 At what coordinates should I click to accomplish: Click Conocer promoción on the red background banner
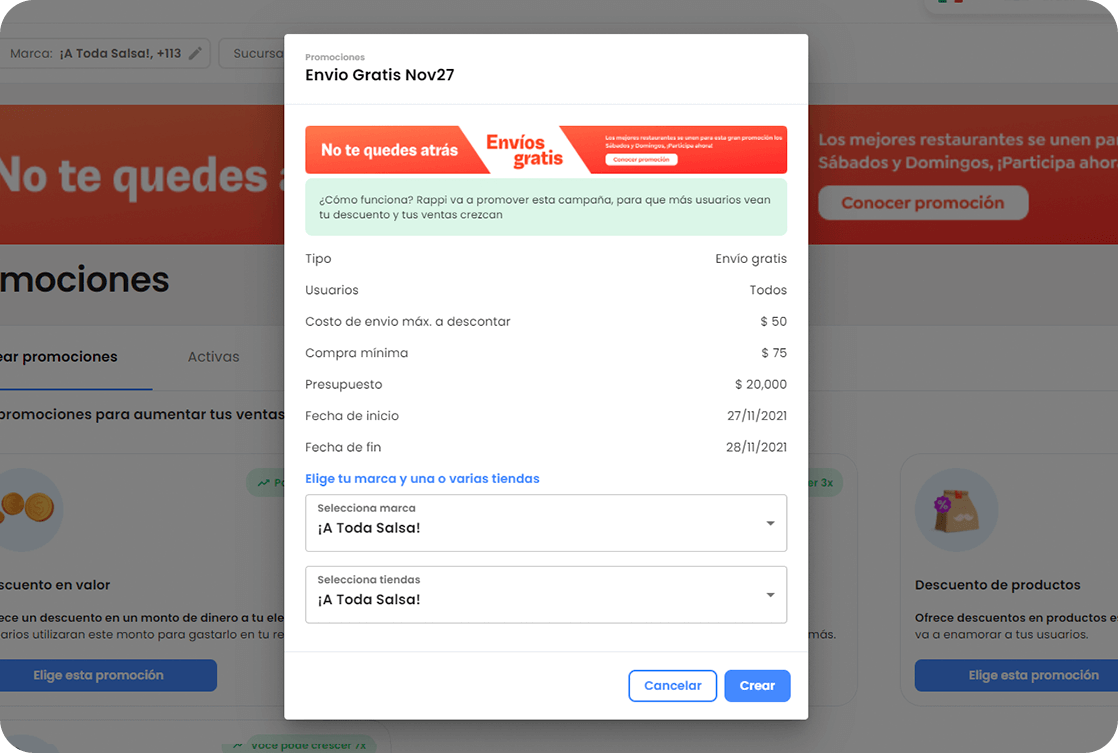coord(923,202)
